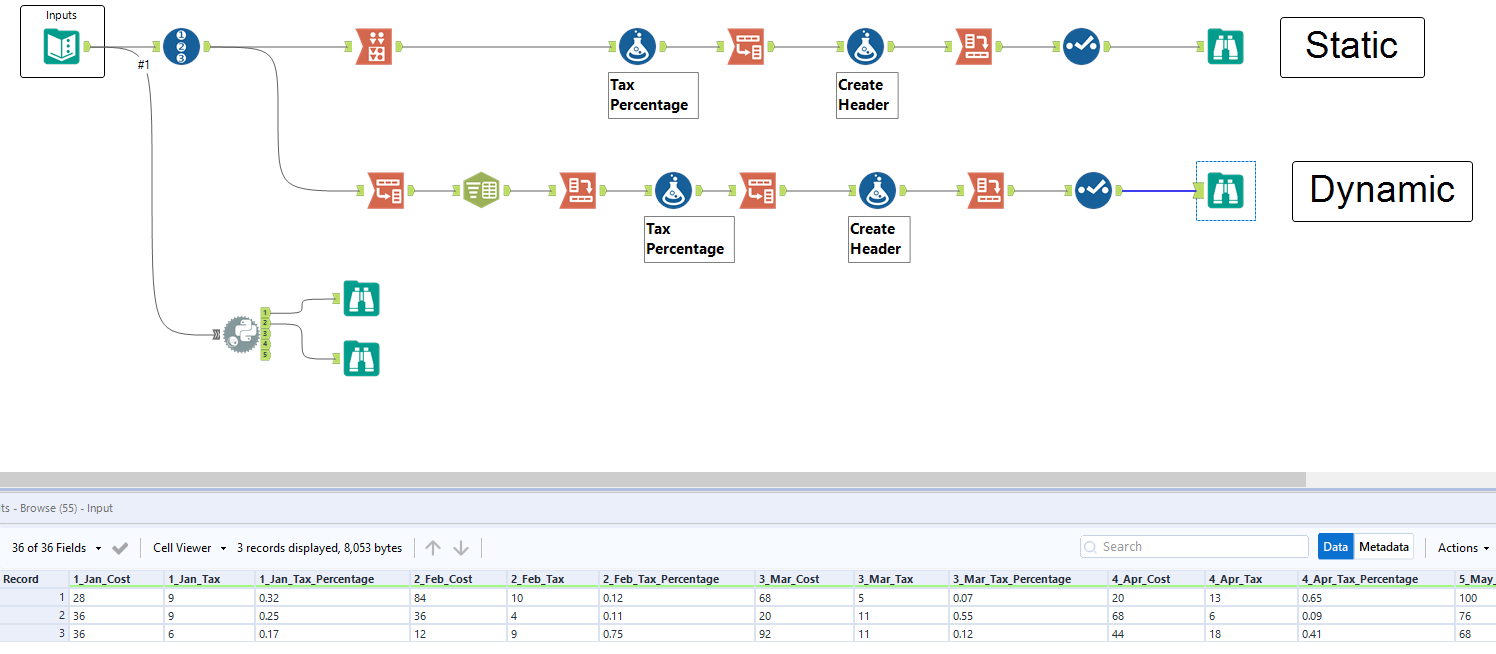The width and height of the screenshot is (1496, 654).
Task: Click the green Summarize tool in Dynamic flow
Action: pos(481,189)
